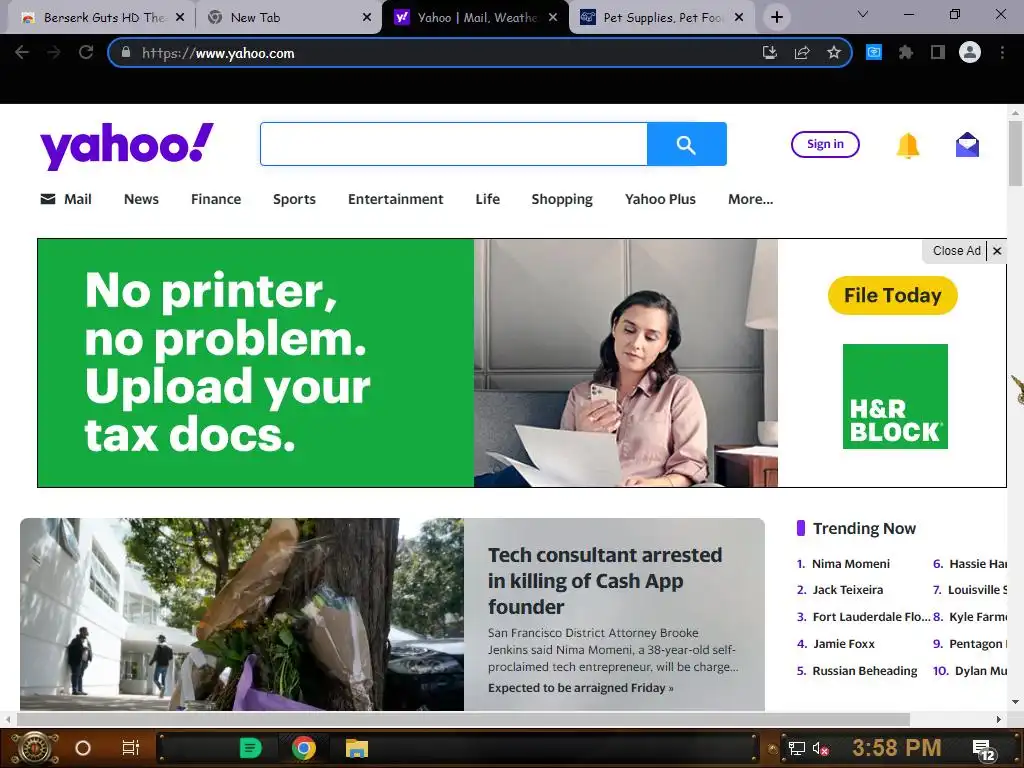Click the File Today ad button
1024x768 pixels.
click(x=893, y=296)
